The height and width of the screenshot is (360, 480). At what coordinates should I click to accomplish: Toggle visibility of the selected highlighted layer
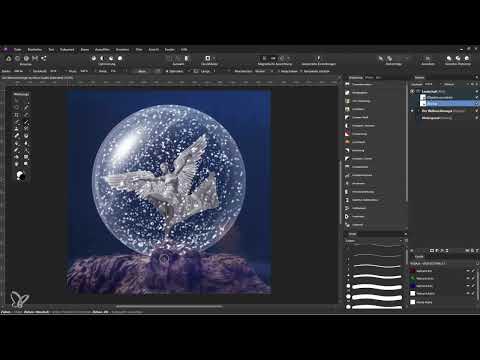point(477,104)
